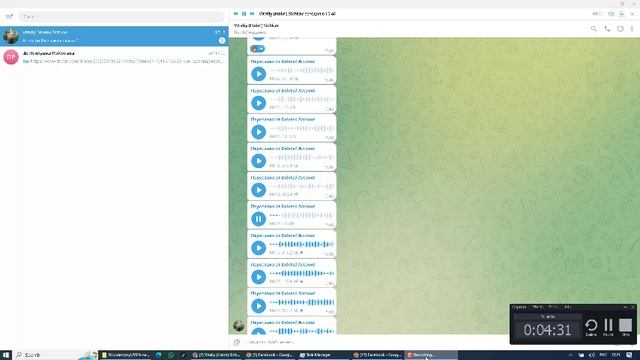Open the network status tray icon
This screenshot has height=360, width=640.
(581, 355)
